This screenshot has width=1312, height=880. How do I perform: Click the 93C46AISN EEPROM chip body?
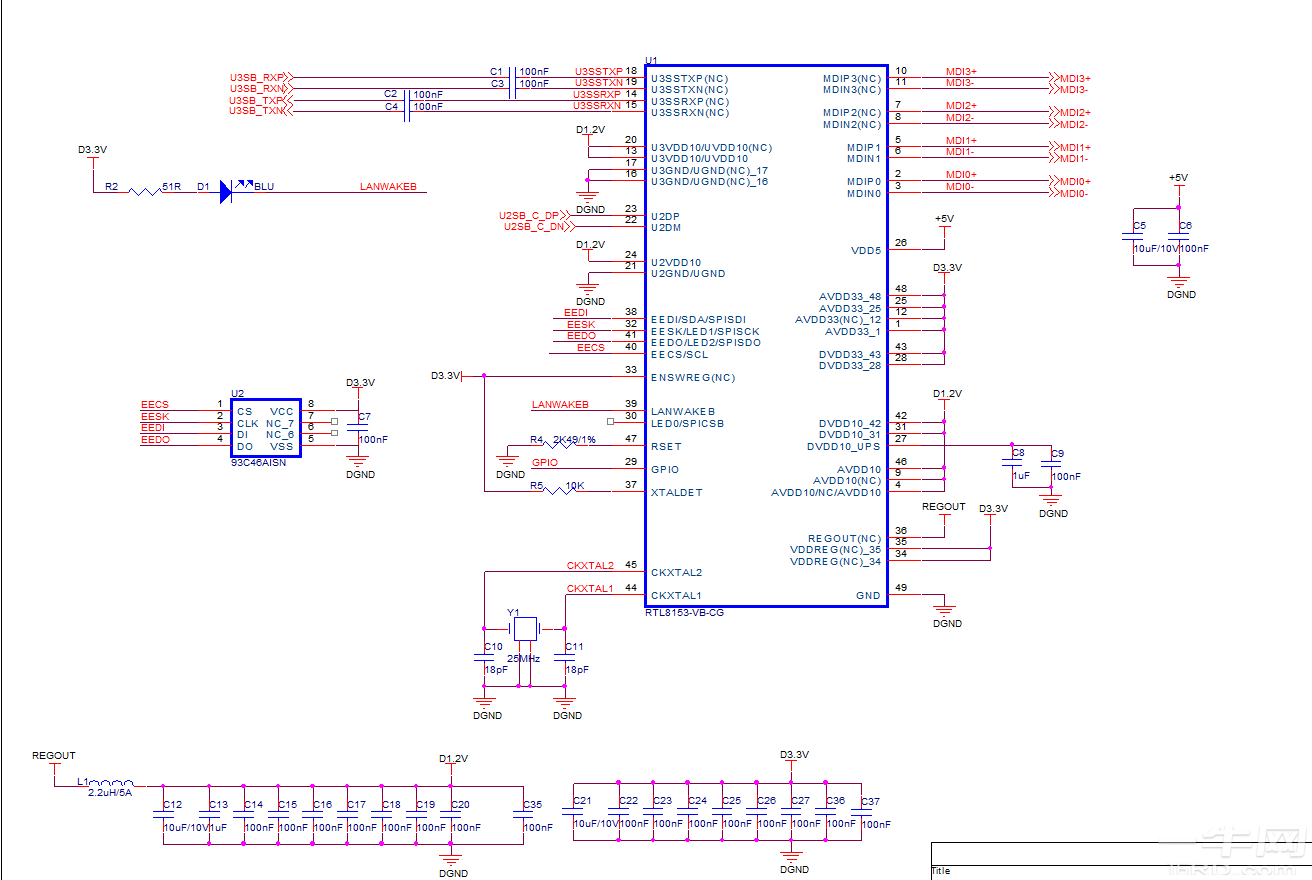[265, 427]
